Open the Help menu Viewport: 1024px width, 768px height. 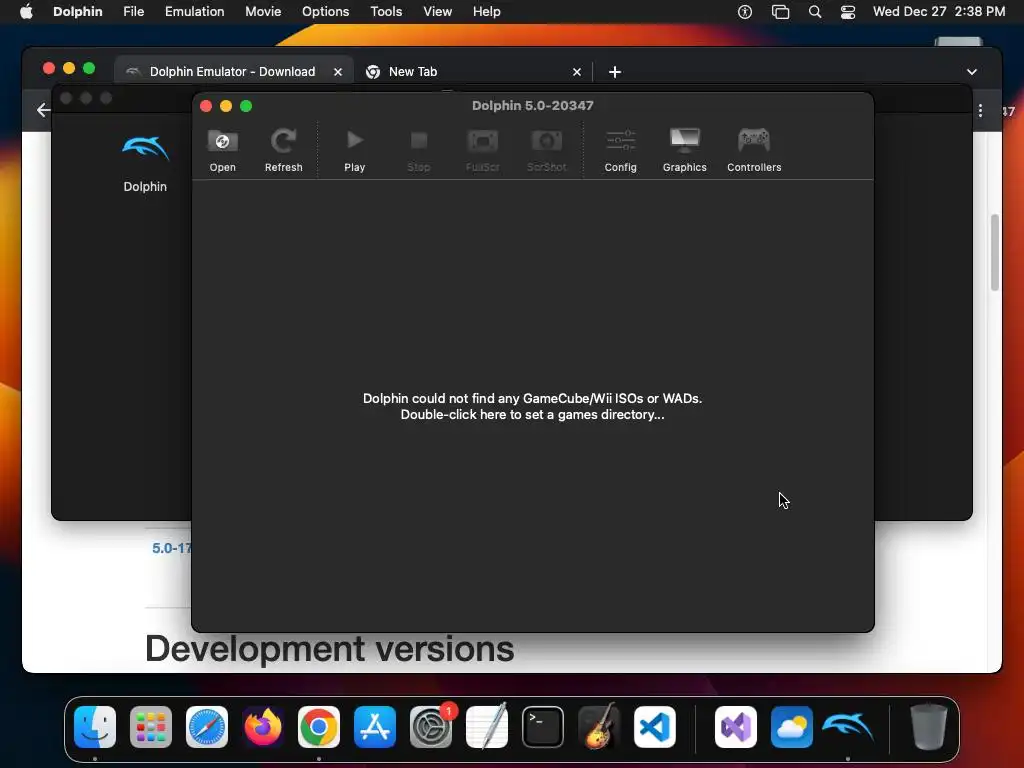(487, 12)
